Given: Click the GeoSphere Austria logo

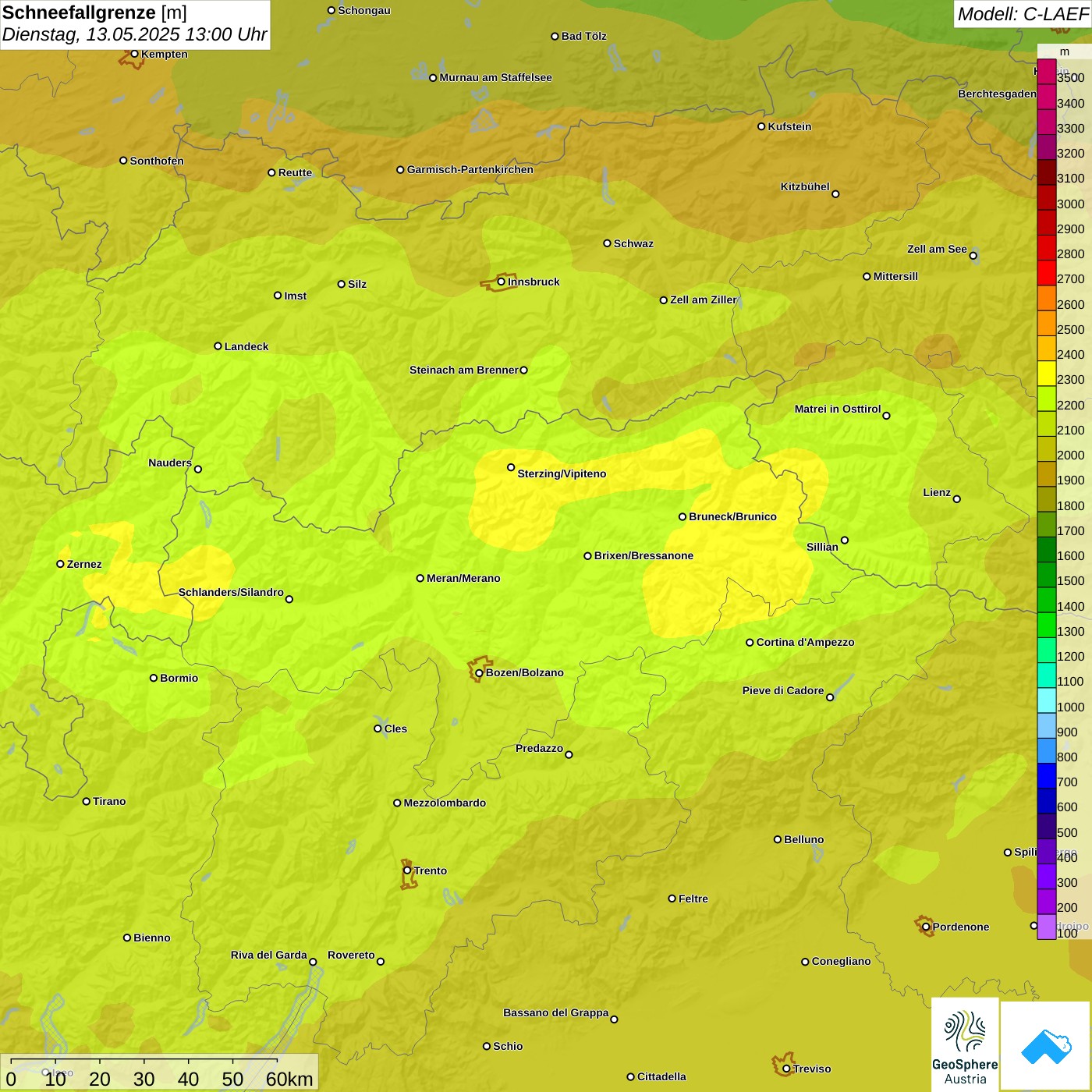Looking at the screenshot, I should pos(965,1044).
